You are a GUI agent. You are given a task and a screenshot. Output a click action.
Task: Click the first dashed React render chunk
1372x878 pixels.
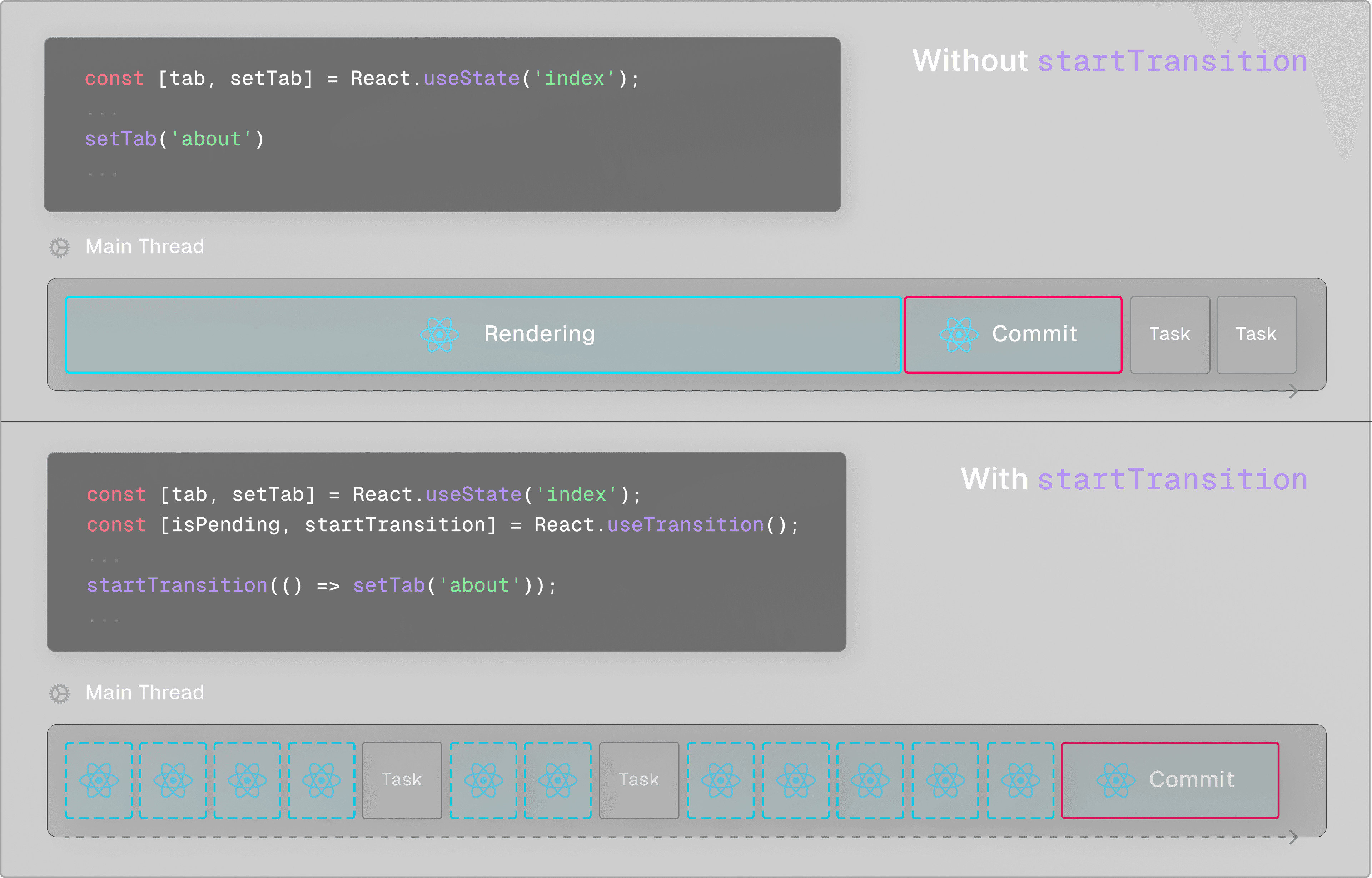point(99,780)
